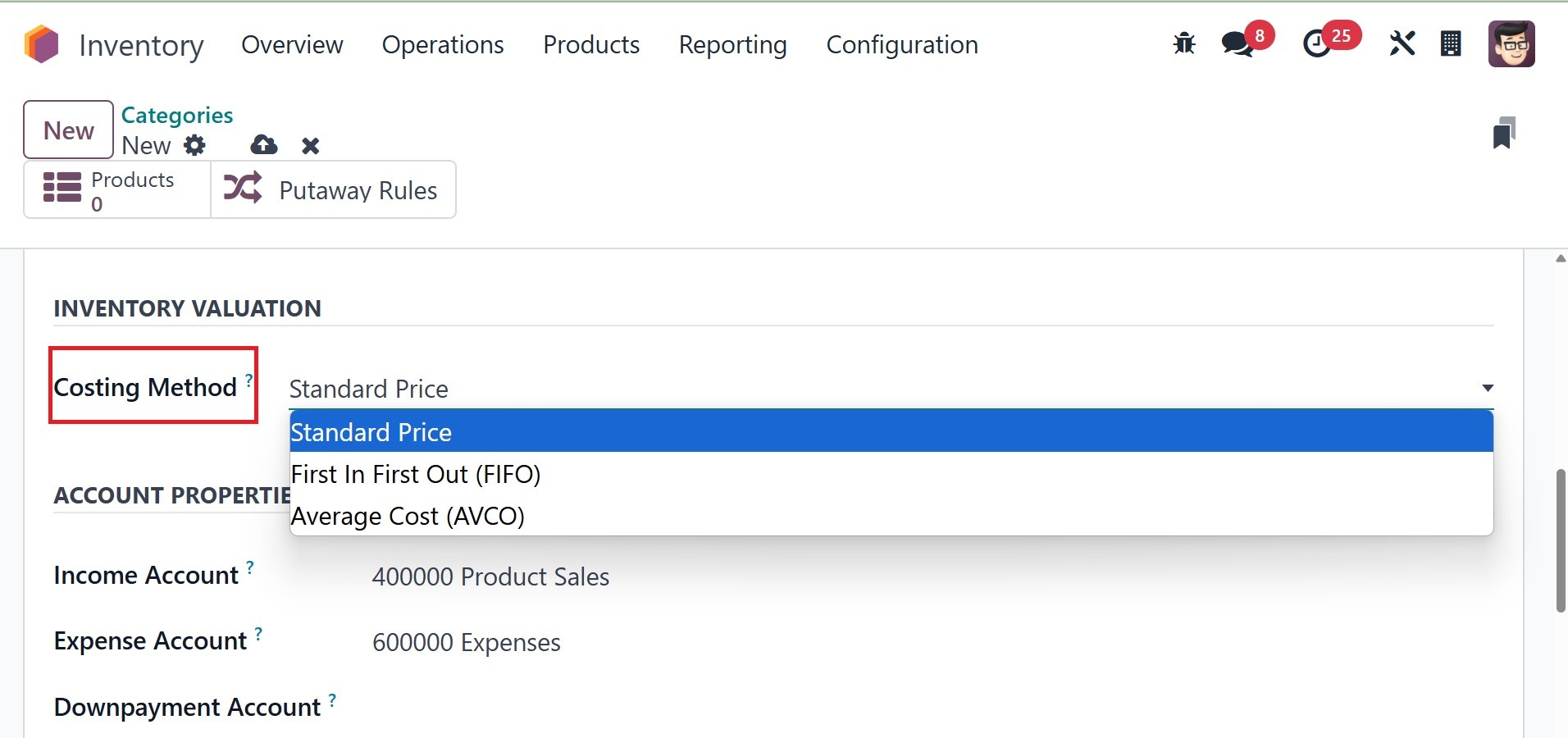The height and width of the screenshot is (738, 1568).
Task: Save record with cloud upload icon
Action: [264, 146]
